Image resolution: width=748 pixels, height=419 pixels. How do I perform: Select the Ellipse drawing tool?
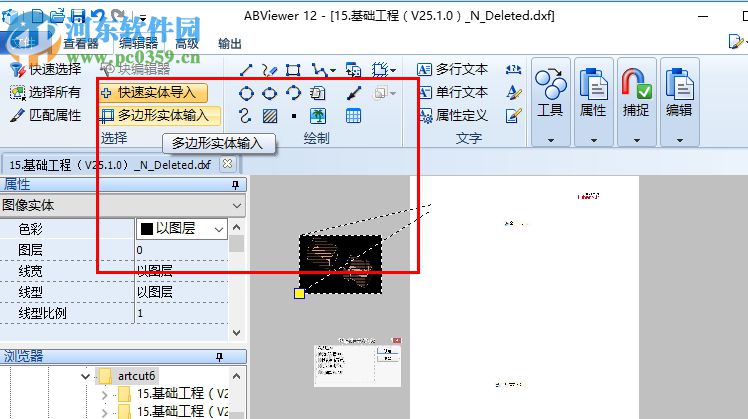270,93
